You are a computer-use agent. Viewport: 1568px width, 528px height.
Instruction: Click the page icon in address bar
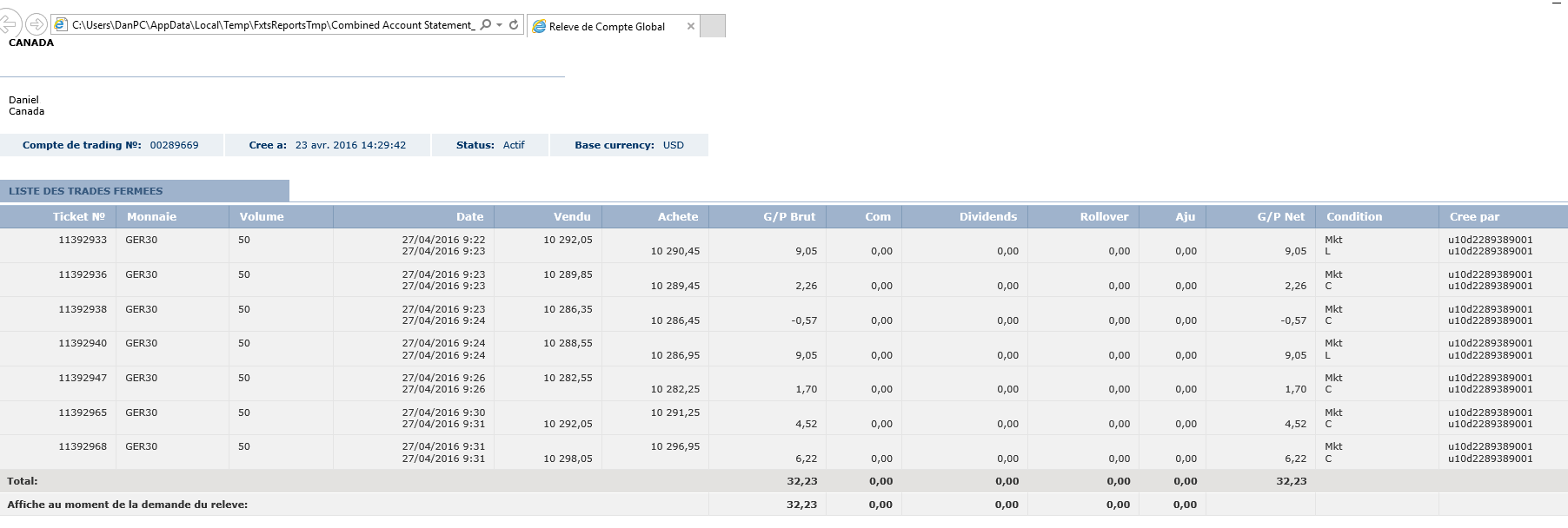click(61, 25)
